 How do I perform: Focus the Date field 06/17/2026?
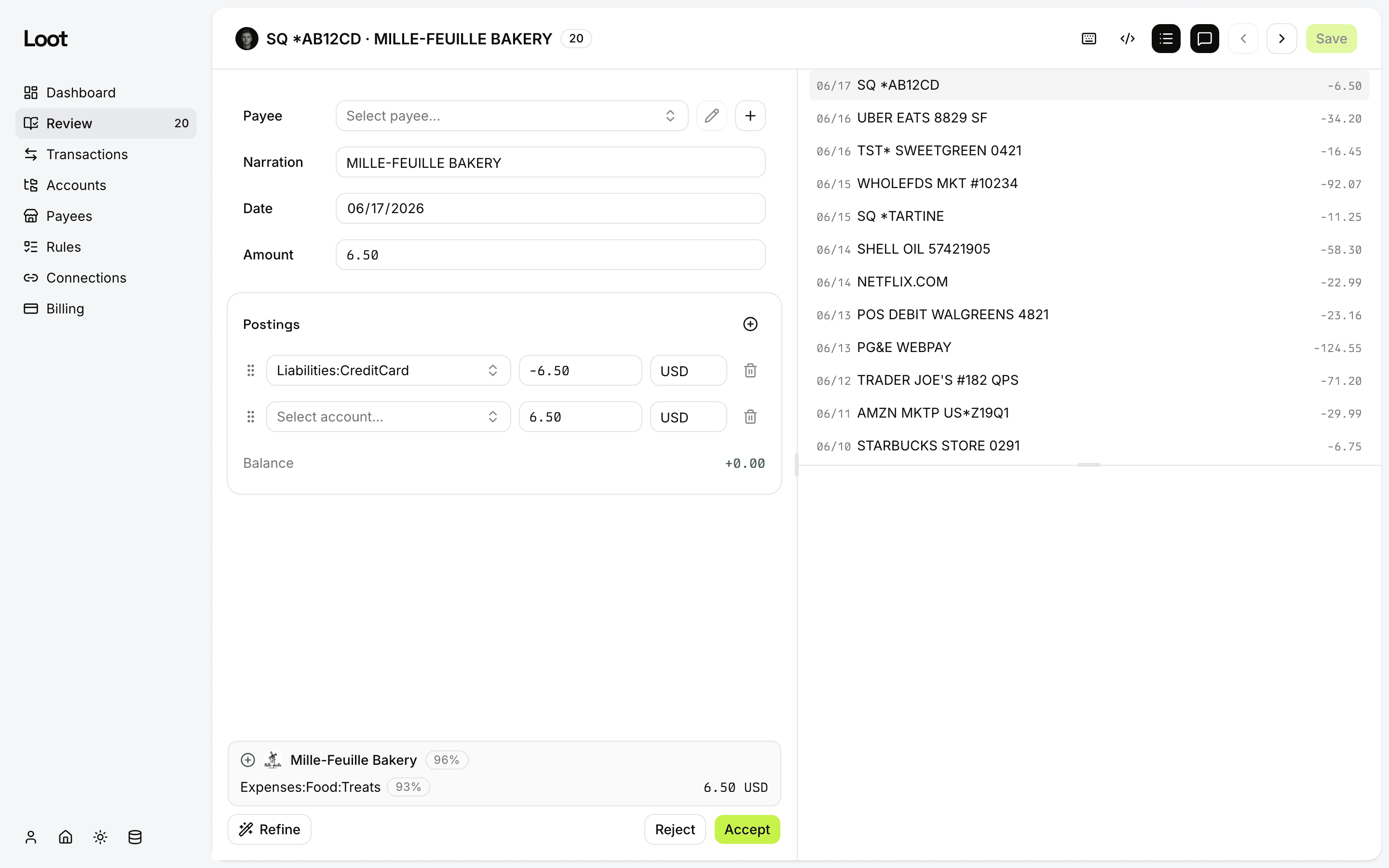(550, 208)
